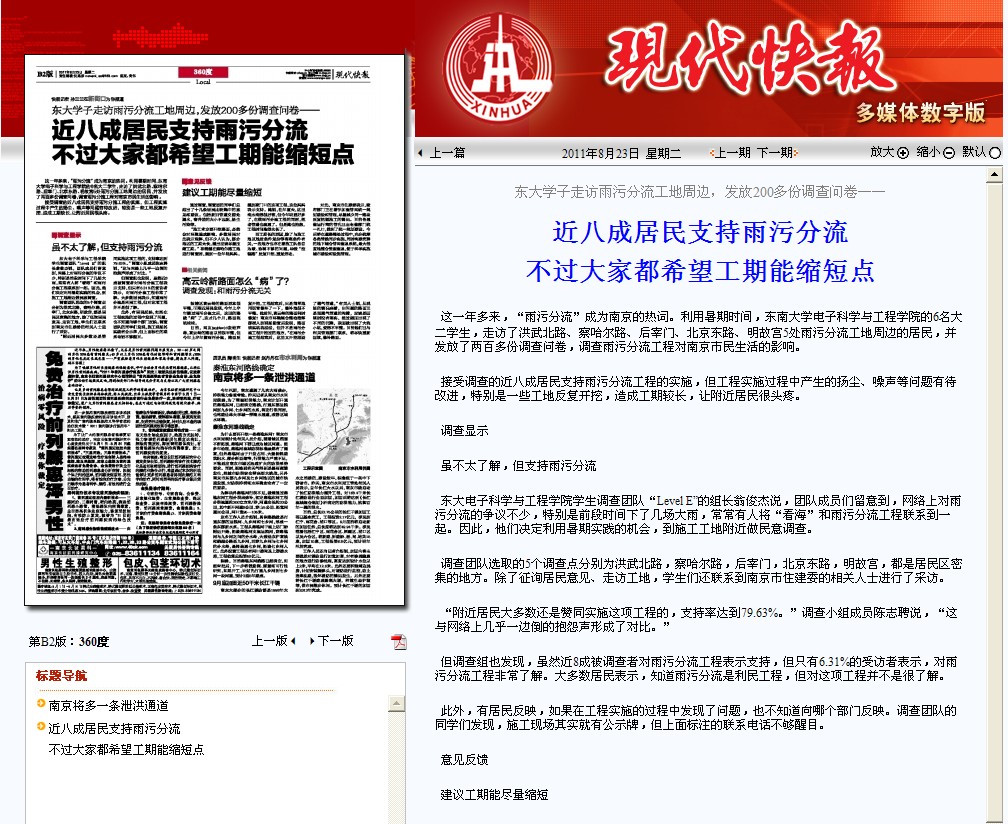Click the Xinhua circular logo

click(x=499, y=69)
